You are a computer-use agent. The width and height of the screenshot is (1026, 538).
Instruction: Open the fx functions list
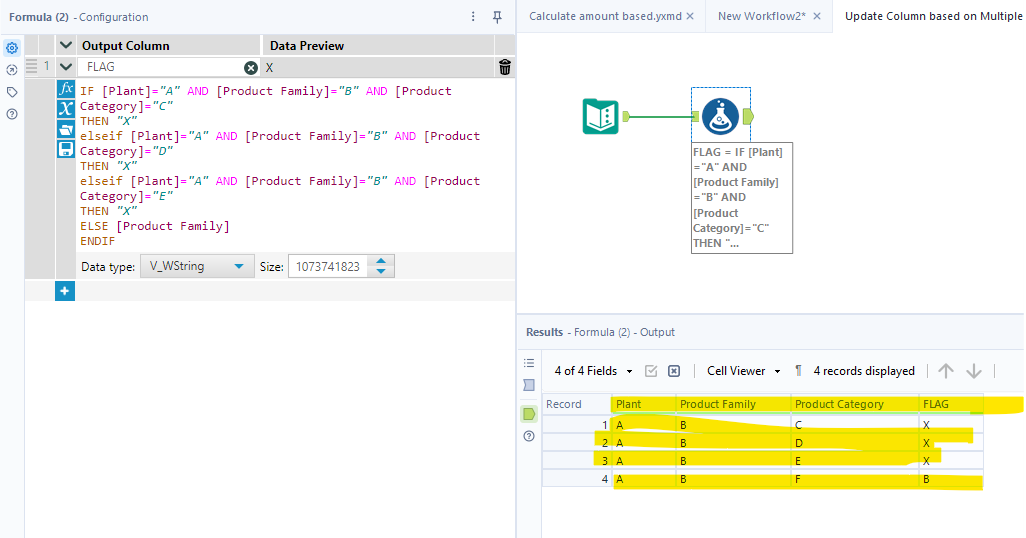[x=66, y=89]
